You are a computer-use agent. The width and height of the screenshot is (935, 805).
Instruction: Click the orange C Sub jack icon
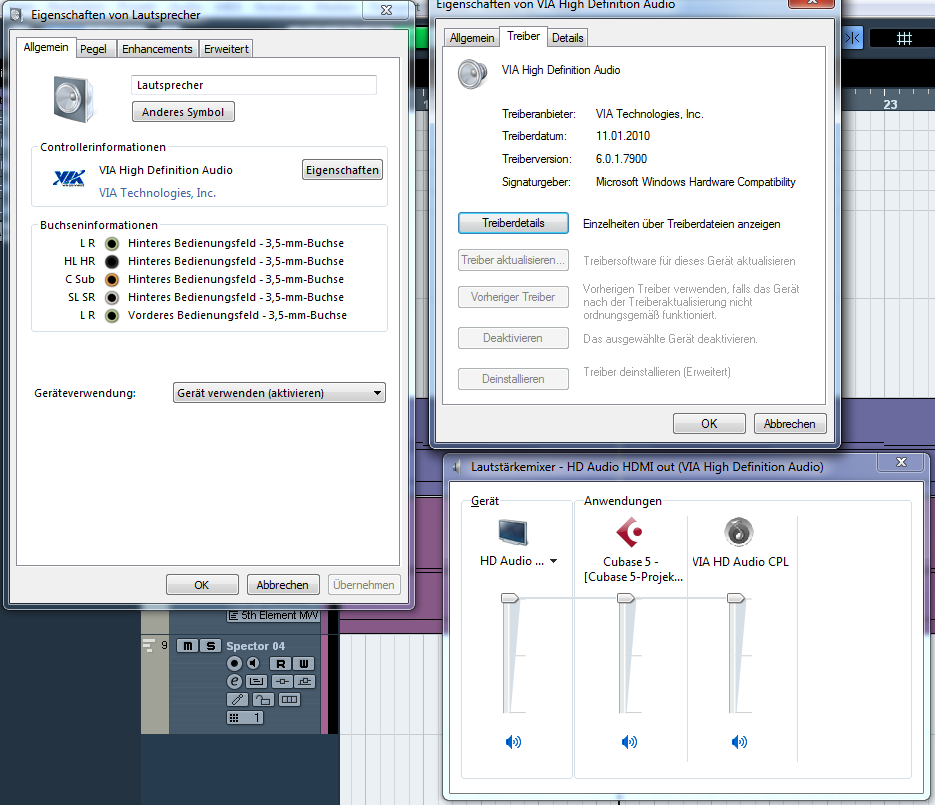coord(112,279)
